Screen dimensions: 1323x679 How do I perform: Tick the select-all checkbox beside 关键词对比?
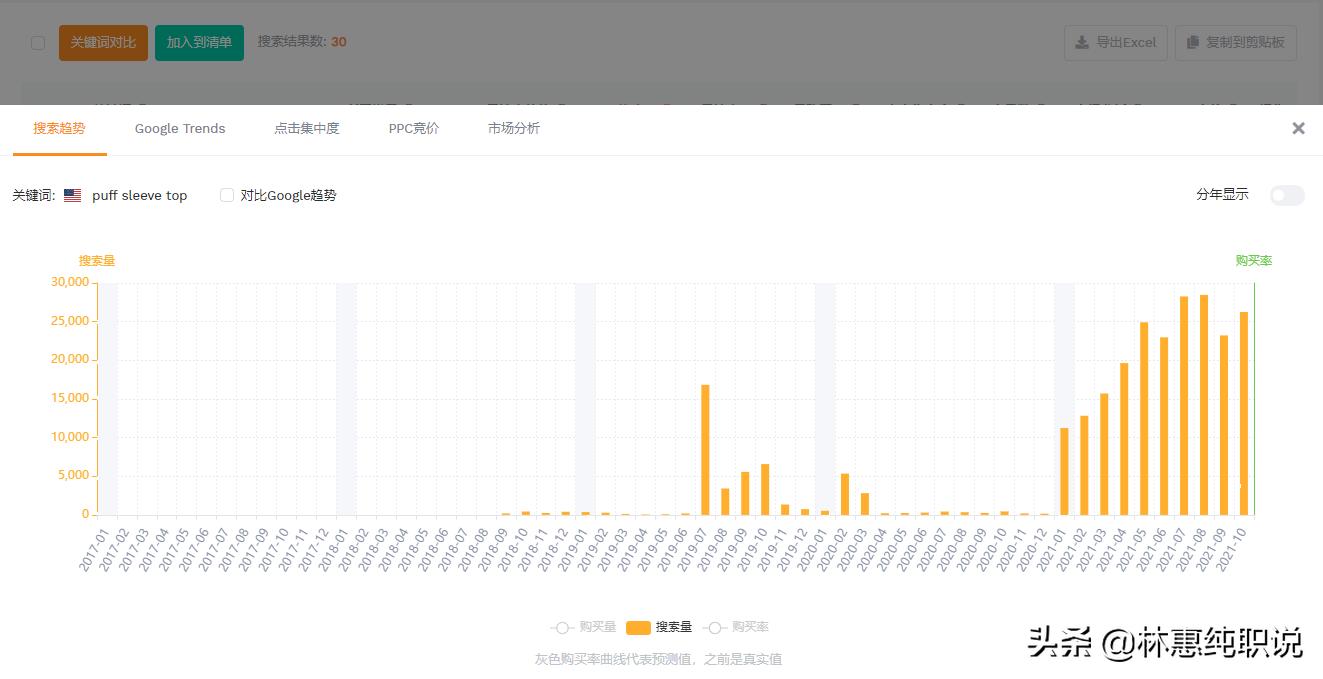tap(38, 43)
